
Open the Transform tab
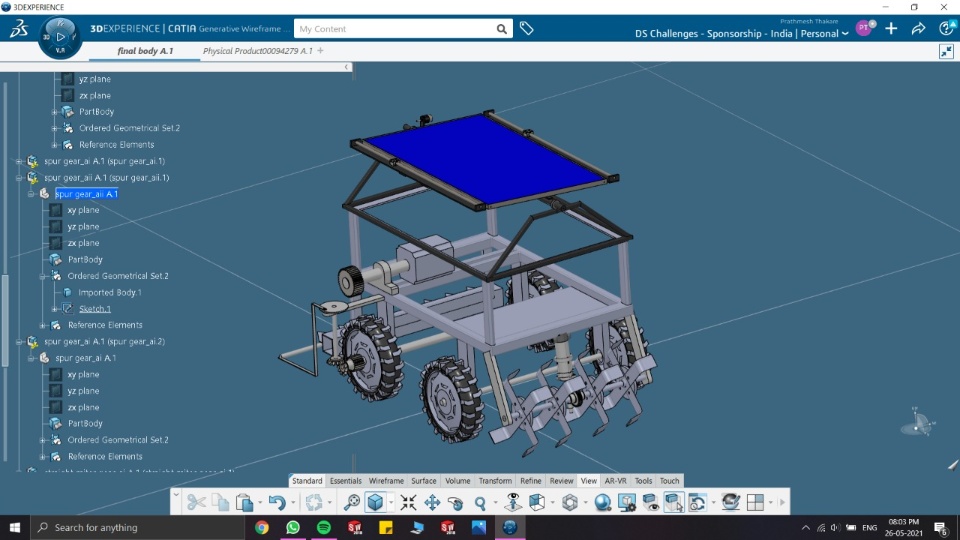pyautogui.click(x=495, y=481)
